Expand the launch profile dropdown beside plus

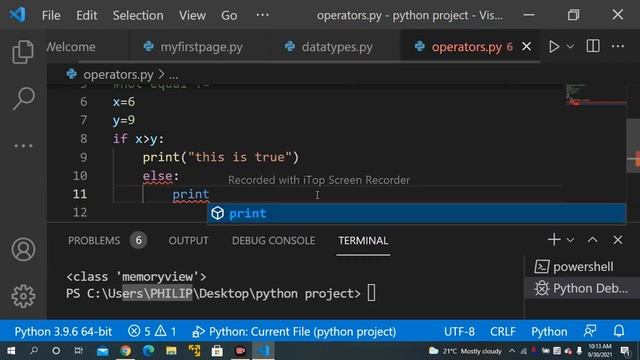coord(570,240)
